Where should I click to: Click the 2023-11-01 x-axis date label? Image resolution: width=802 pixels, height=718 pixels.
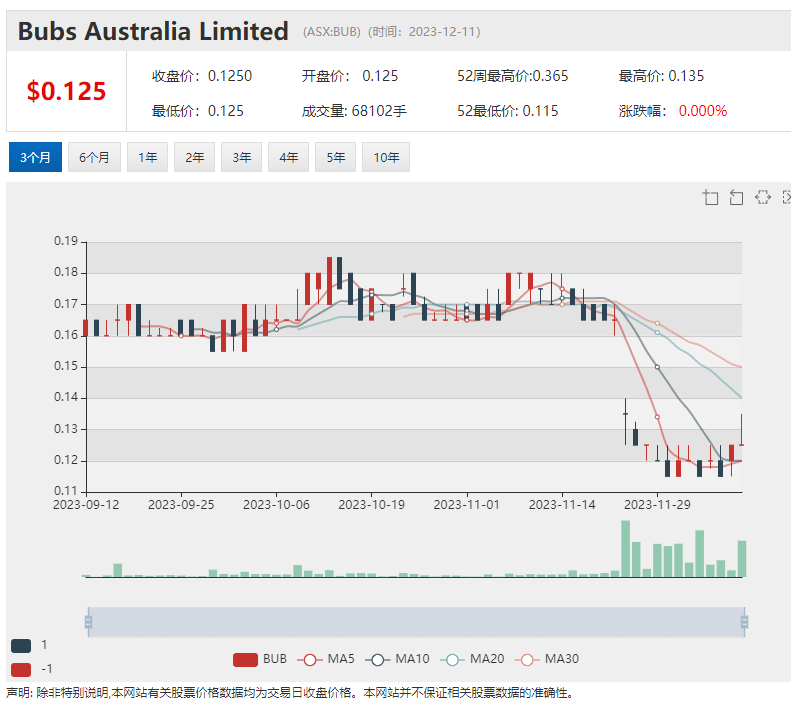point(466,505)
